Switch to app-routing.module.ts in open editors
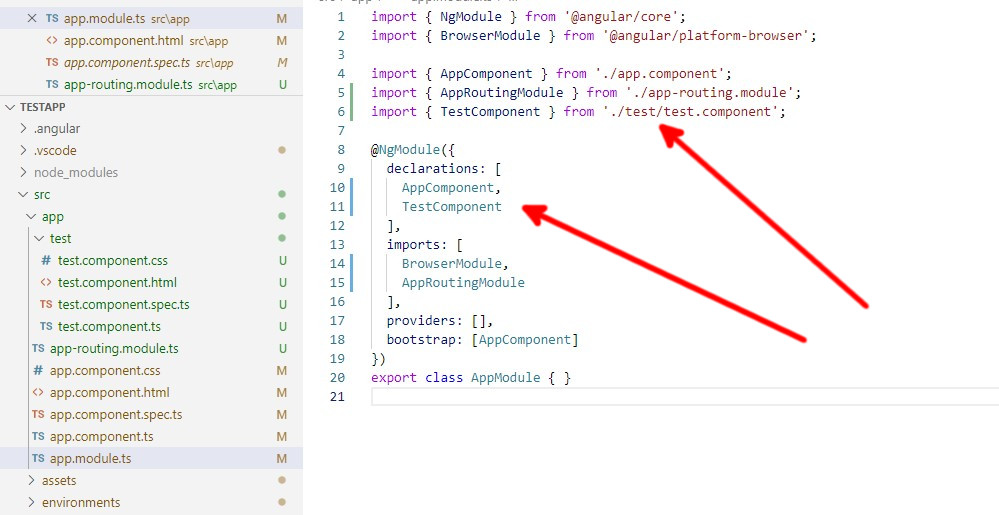 point(127,85)
